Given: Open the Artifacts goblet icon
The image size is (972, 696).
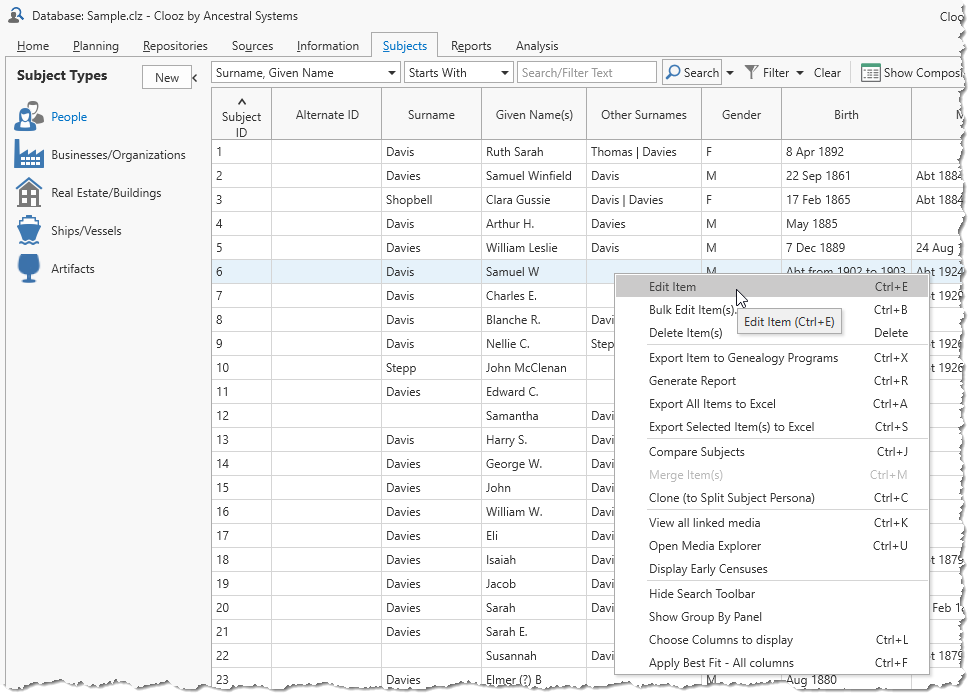Looking at the screenshot, I should [29, 269].
